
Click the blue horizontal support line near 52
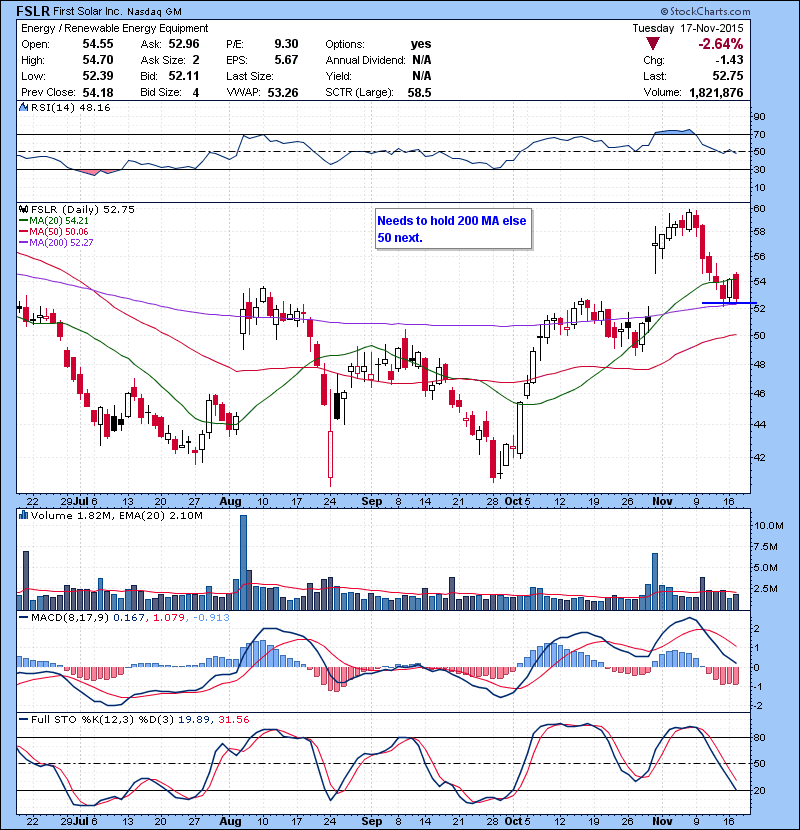(729, 303)
